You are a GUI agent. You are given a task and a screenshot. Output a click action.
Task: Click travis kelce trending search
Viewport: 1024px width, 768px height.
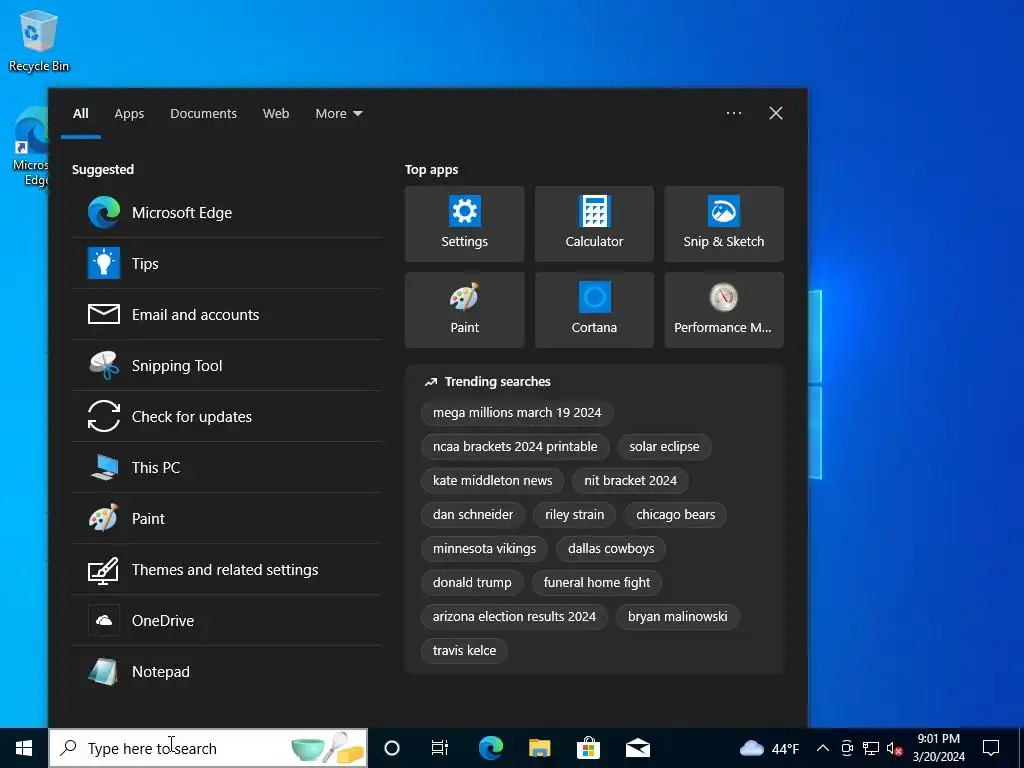pyautogui.click(x=464, y=650)
